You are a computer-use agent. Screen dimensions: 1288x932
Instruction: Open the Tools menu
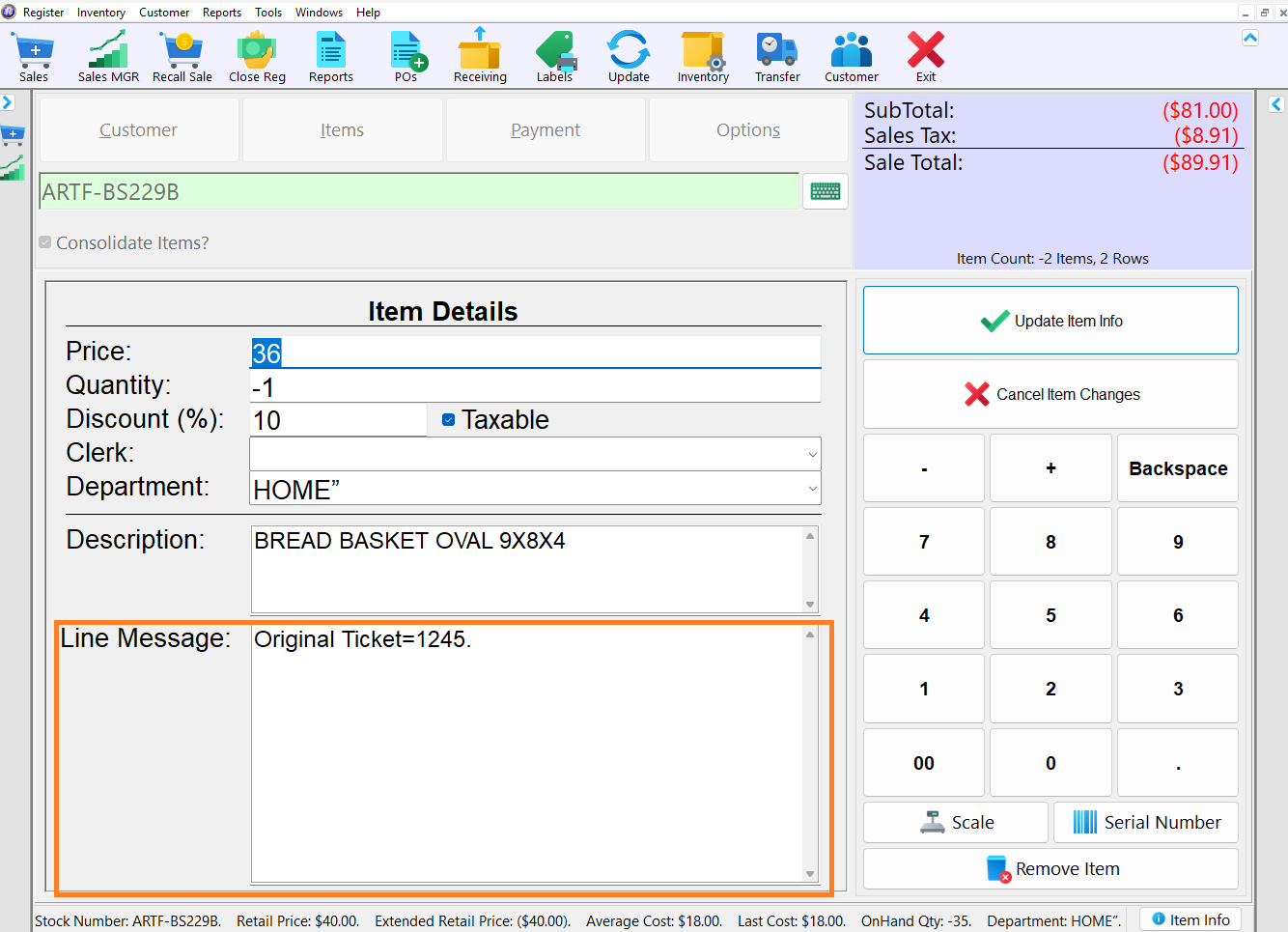click(268, 13)
